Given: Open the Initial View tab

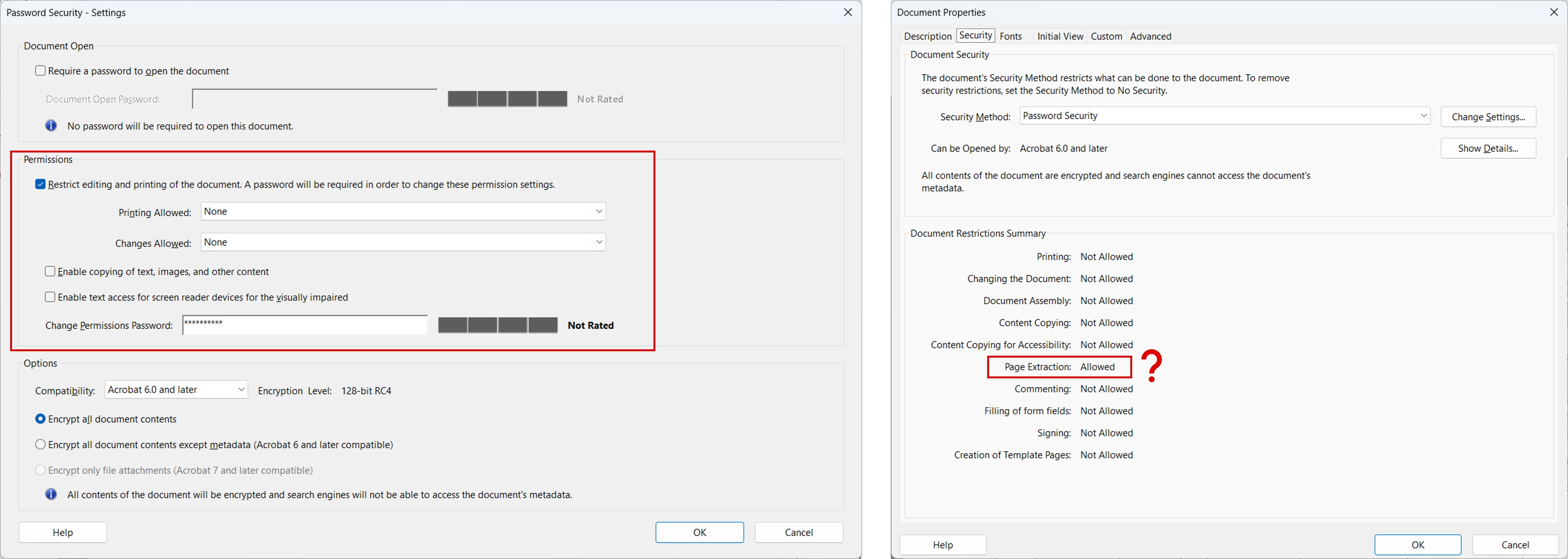Looking at the screenshot, I should click(1060, 37).
